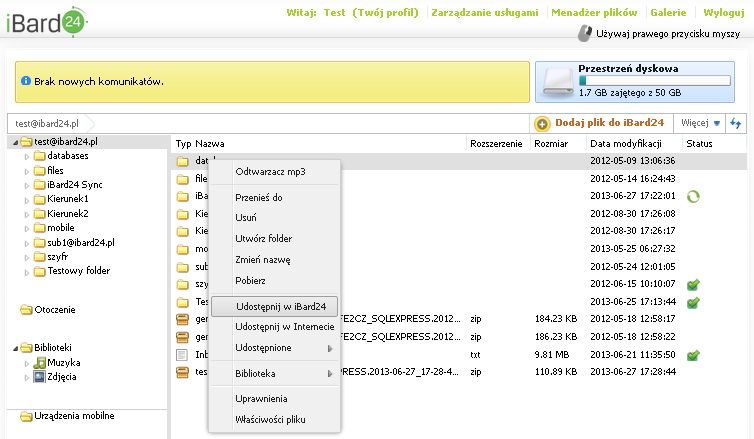Image resolution: width=754 pixels, height=439 pixels.
Task: Click green checkmark status on 2013-06-25 row
Action: coord(693,303)
